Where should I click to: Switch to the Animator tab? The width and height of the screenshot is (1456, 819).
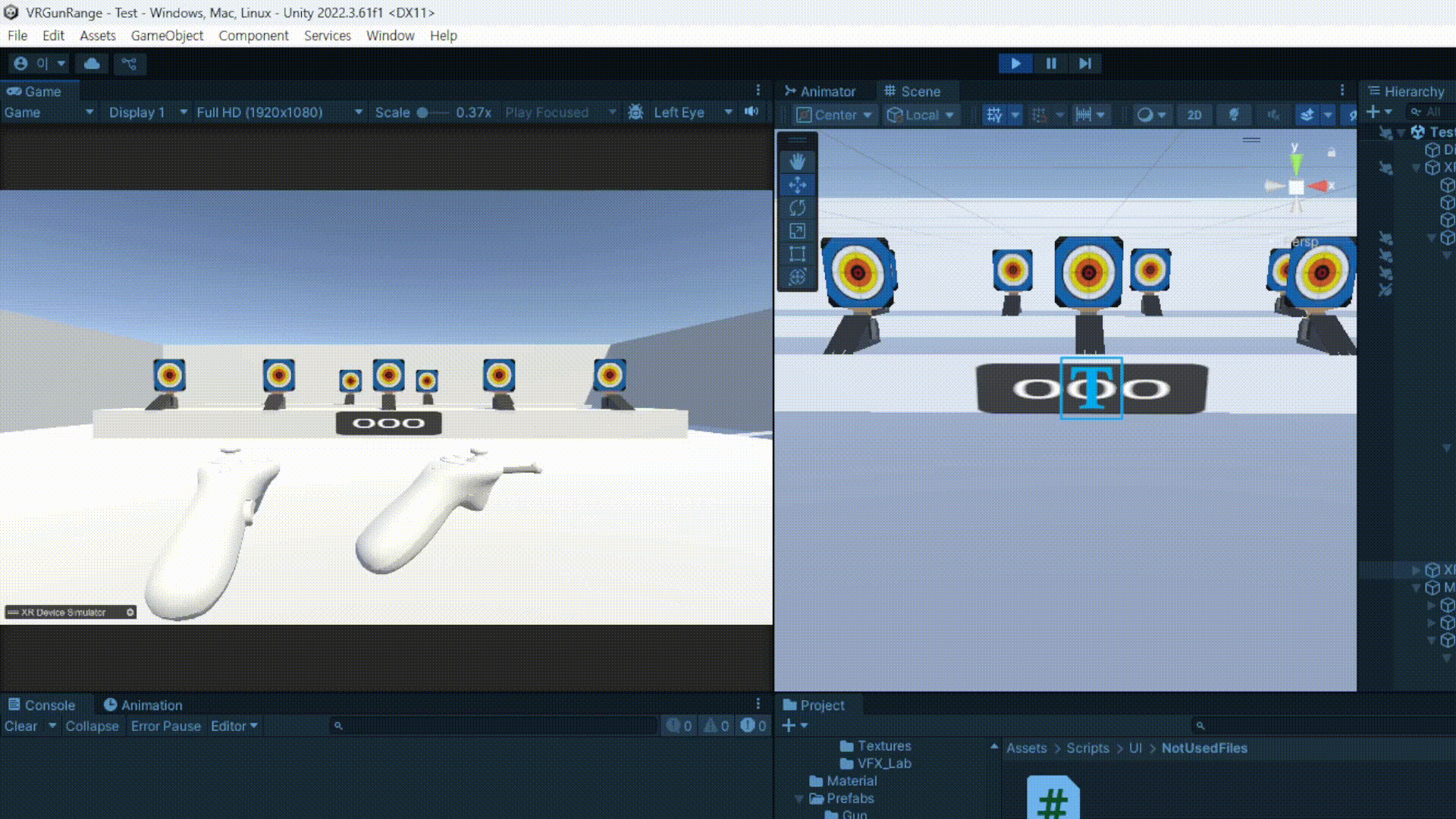pyautogui.click(x=821, y=91)
